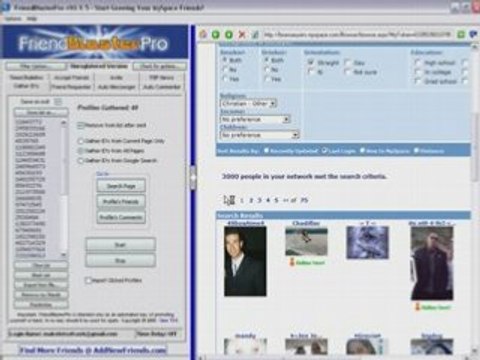The height and width of the screenshot is (360, 480).
Task: Check the Not sure orientation checkbox
Action: [347, 72]
